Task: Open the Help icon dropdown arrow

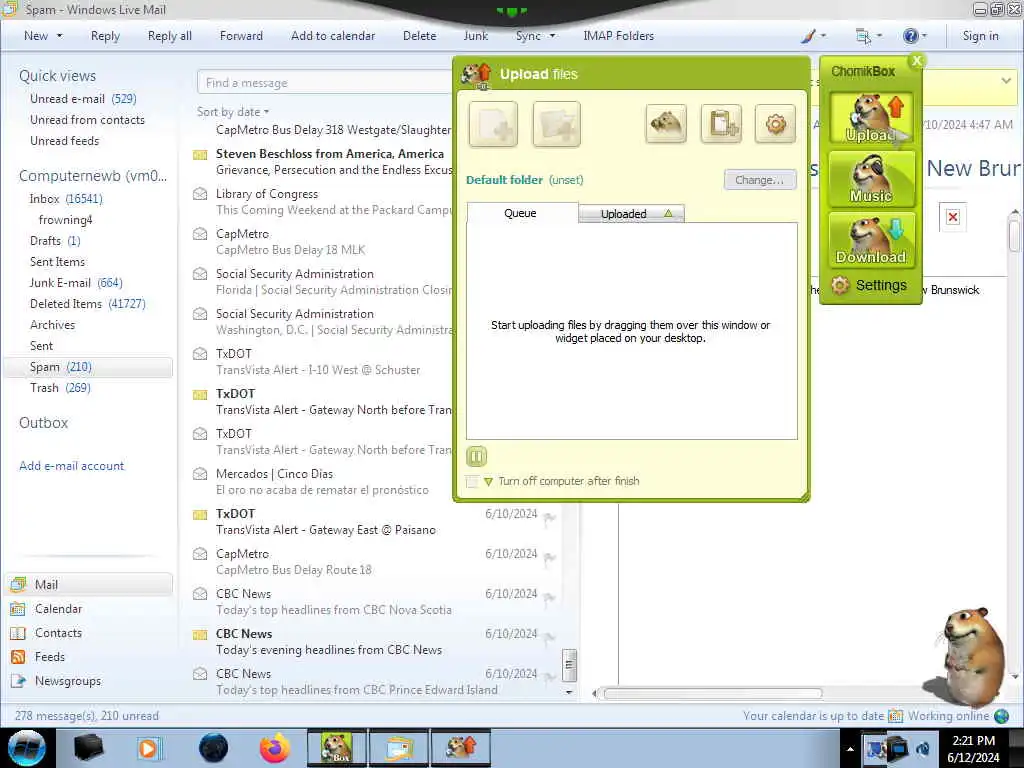Action: (x=924, y=36)
